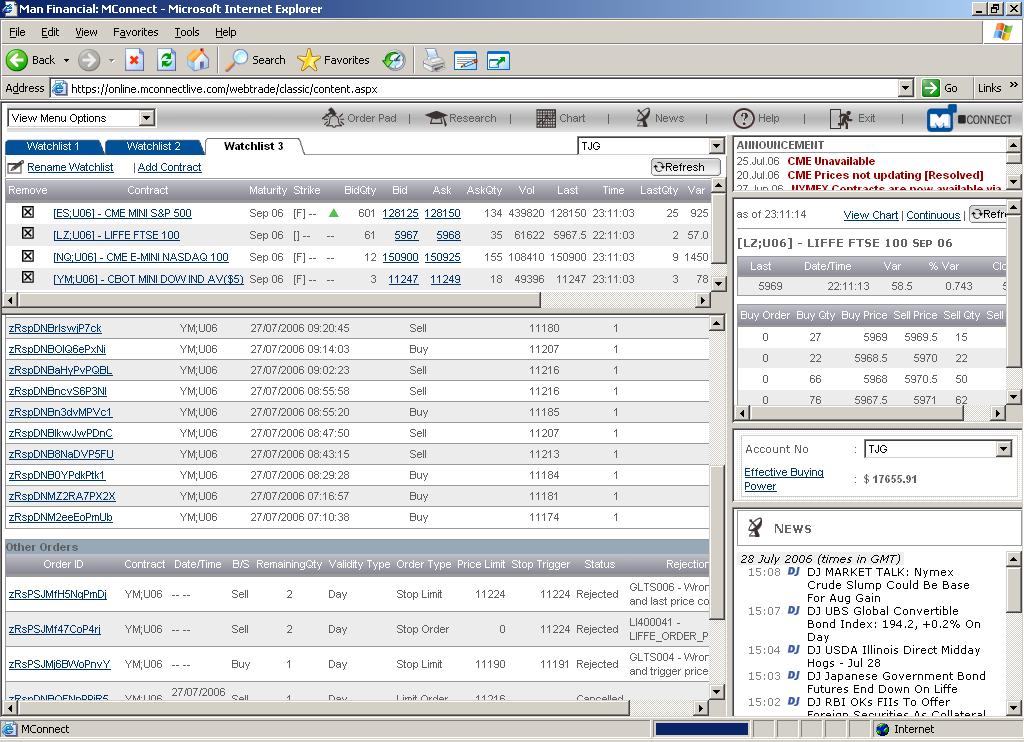
Task: Open the Edit menu
Action: click(50, 32)
